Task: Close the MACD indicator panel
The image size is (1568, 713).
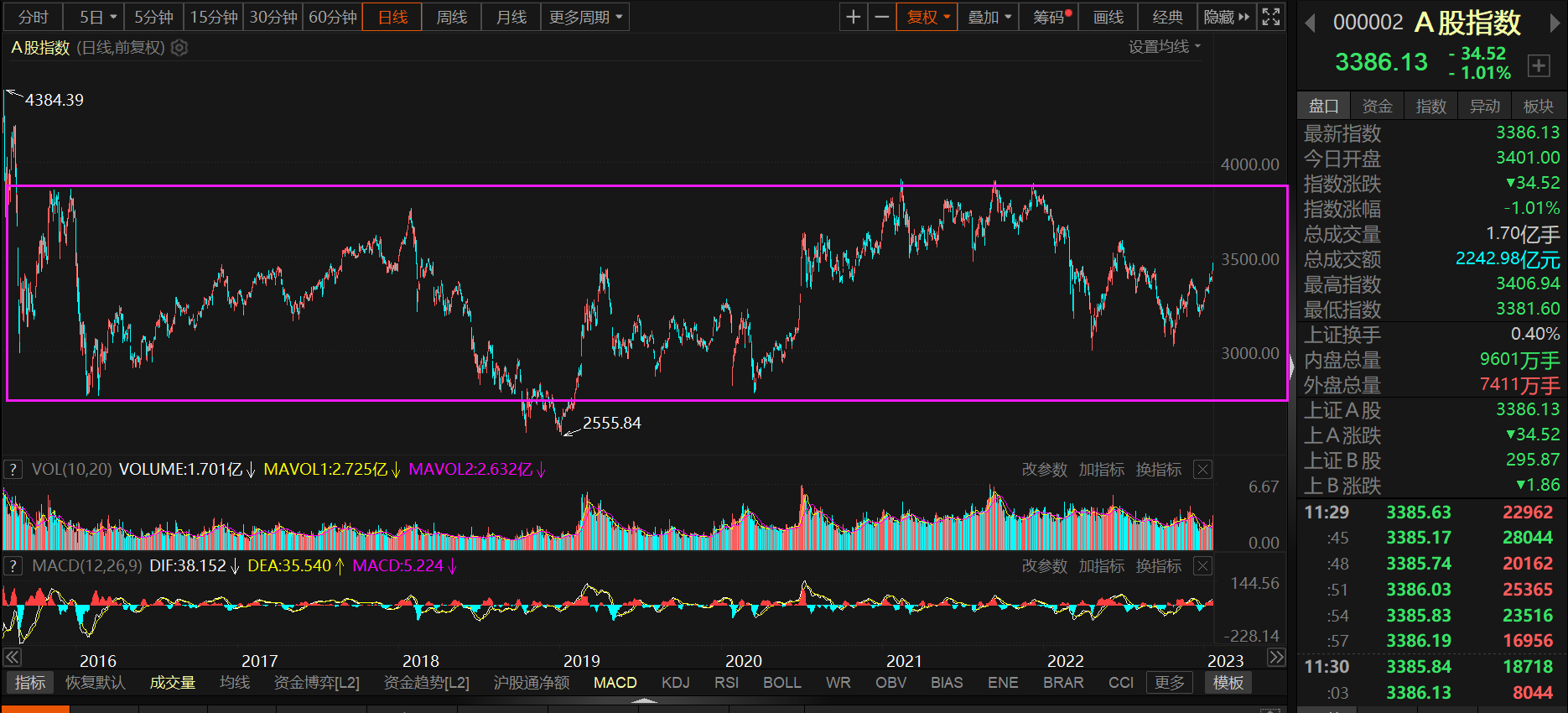Action: pyautogui.click(x=1202, y=566)
